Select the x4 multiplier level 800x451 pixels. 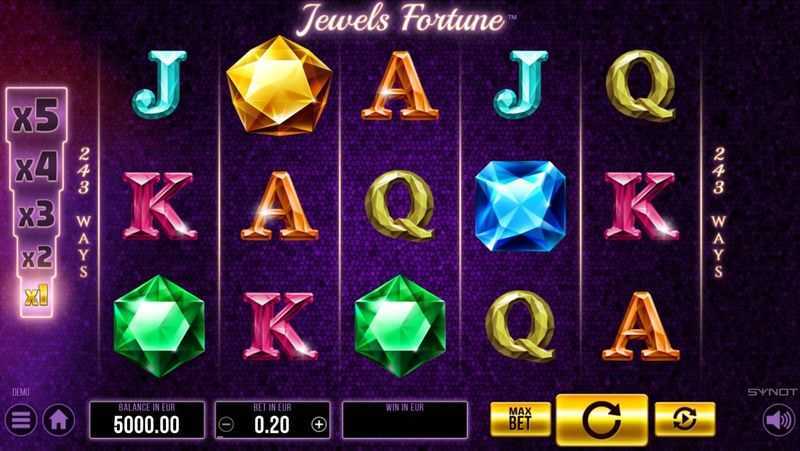click(37, 168)
